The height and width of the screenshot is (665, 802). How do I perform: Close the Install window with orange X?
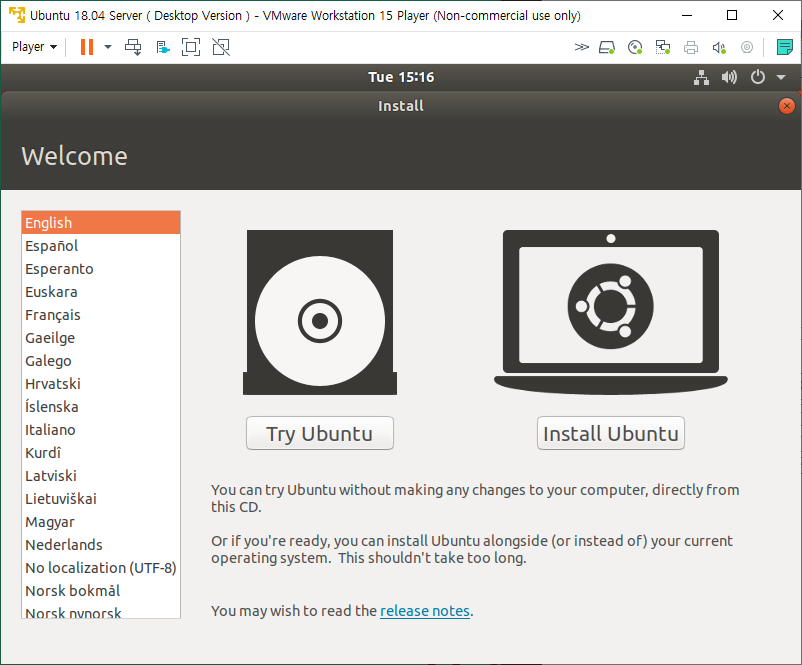[x=787, y=106]
